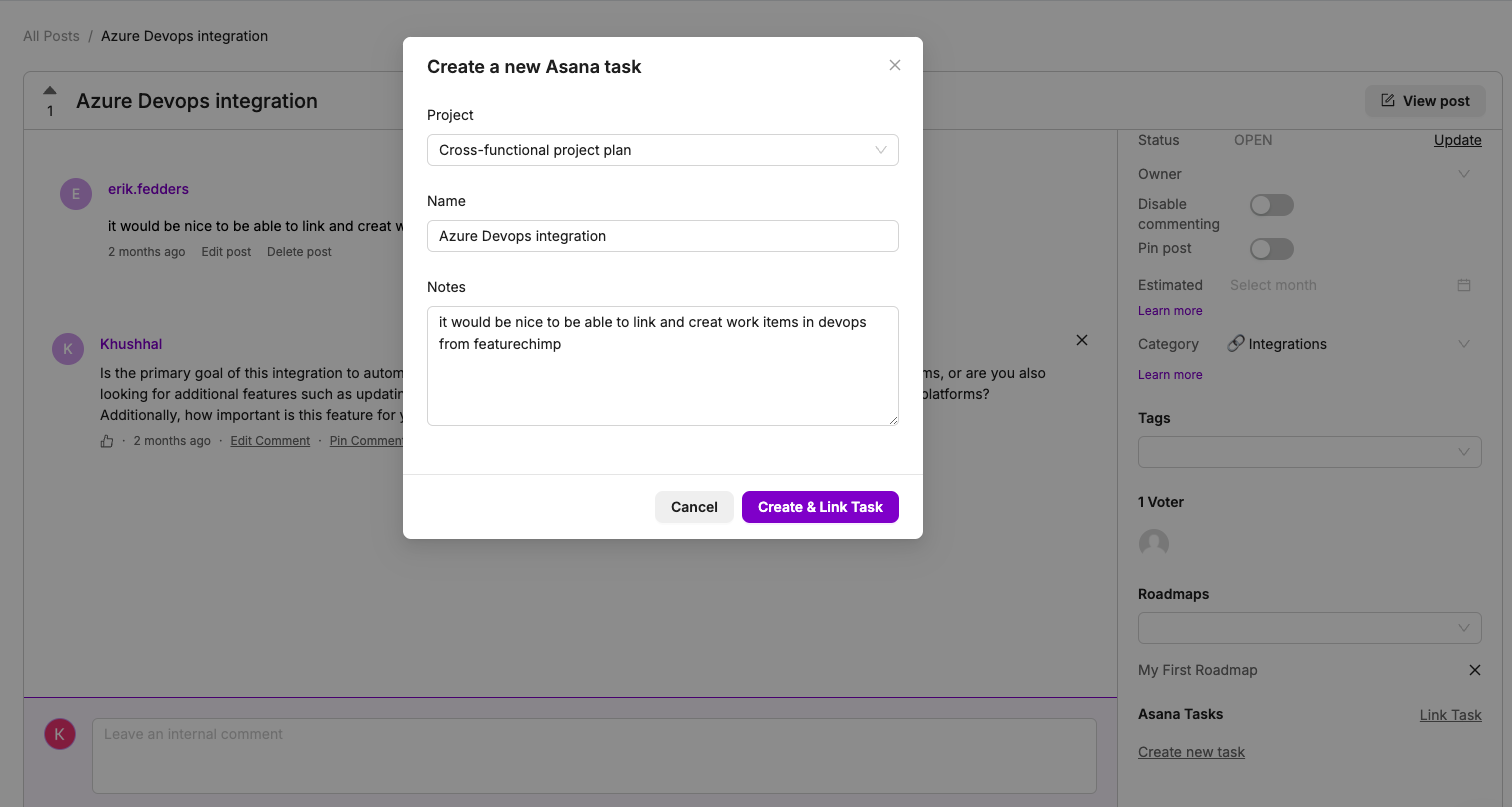Remove My First Roadmap with X icon
The image size is (1512, 807).
pos(1474,670)
